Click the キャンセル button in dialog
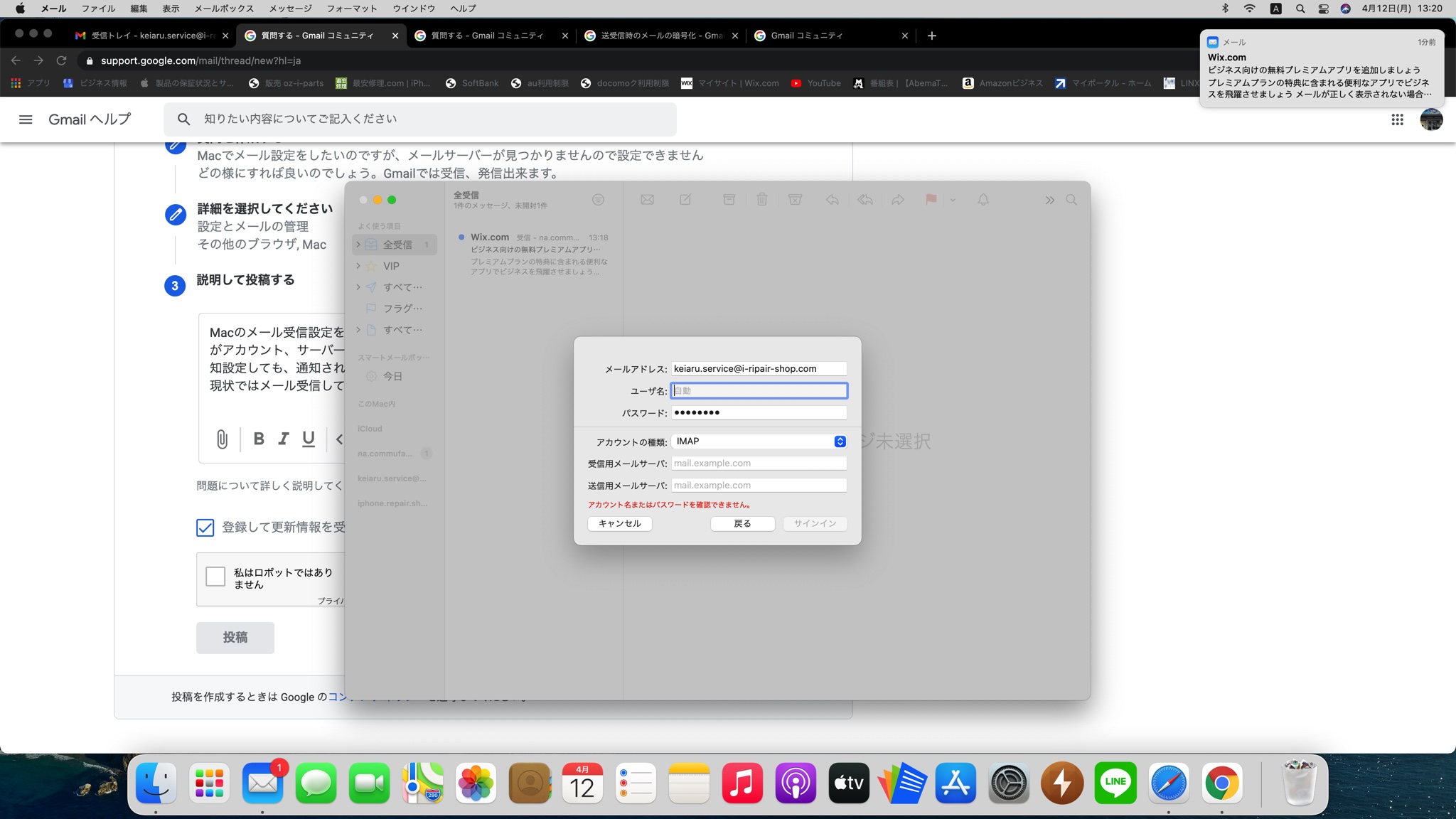 pos(619,523)
